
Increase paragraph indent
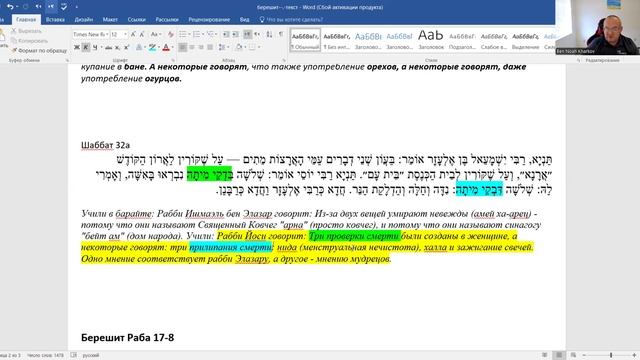coord(236,34)
